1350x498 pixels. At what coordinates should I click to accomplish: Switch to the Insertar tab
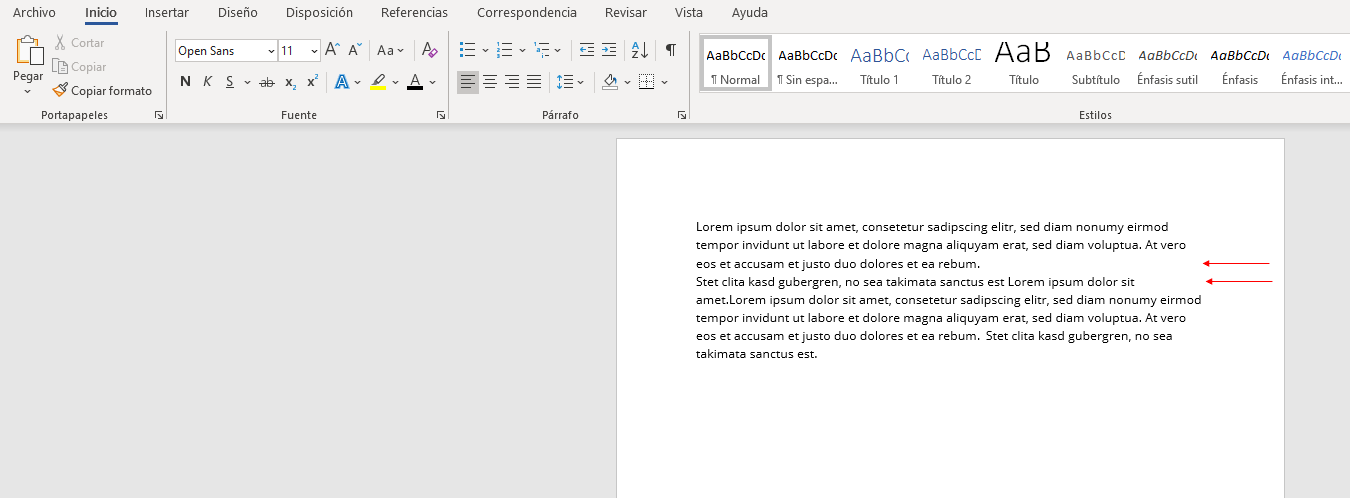(166, 13)
